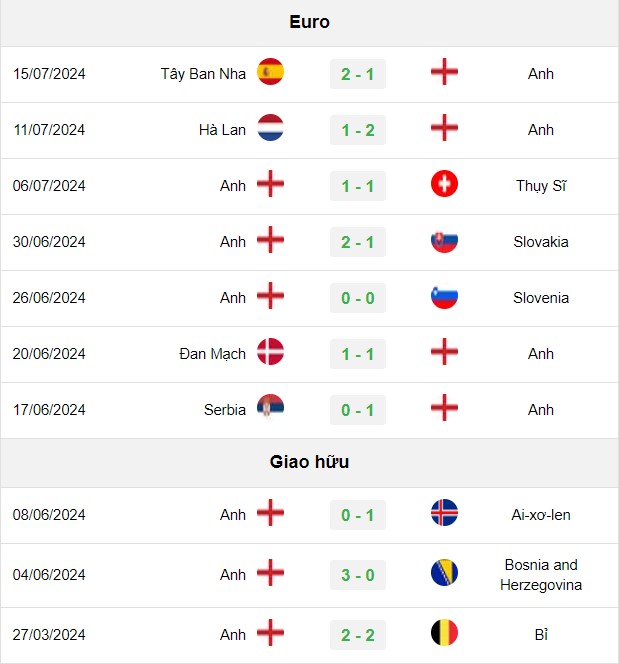This screenshot has height=664, width=619.
Task: Open the Ai-xơ-len team link
Action: [x=541, y=515]
